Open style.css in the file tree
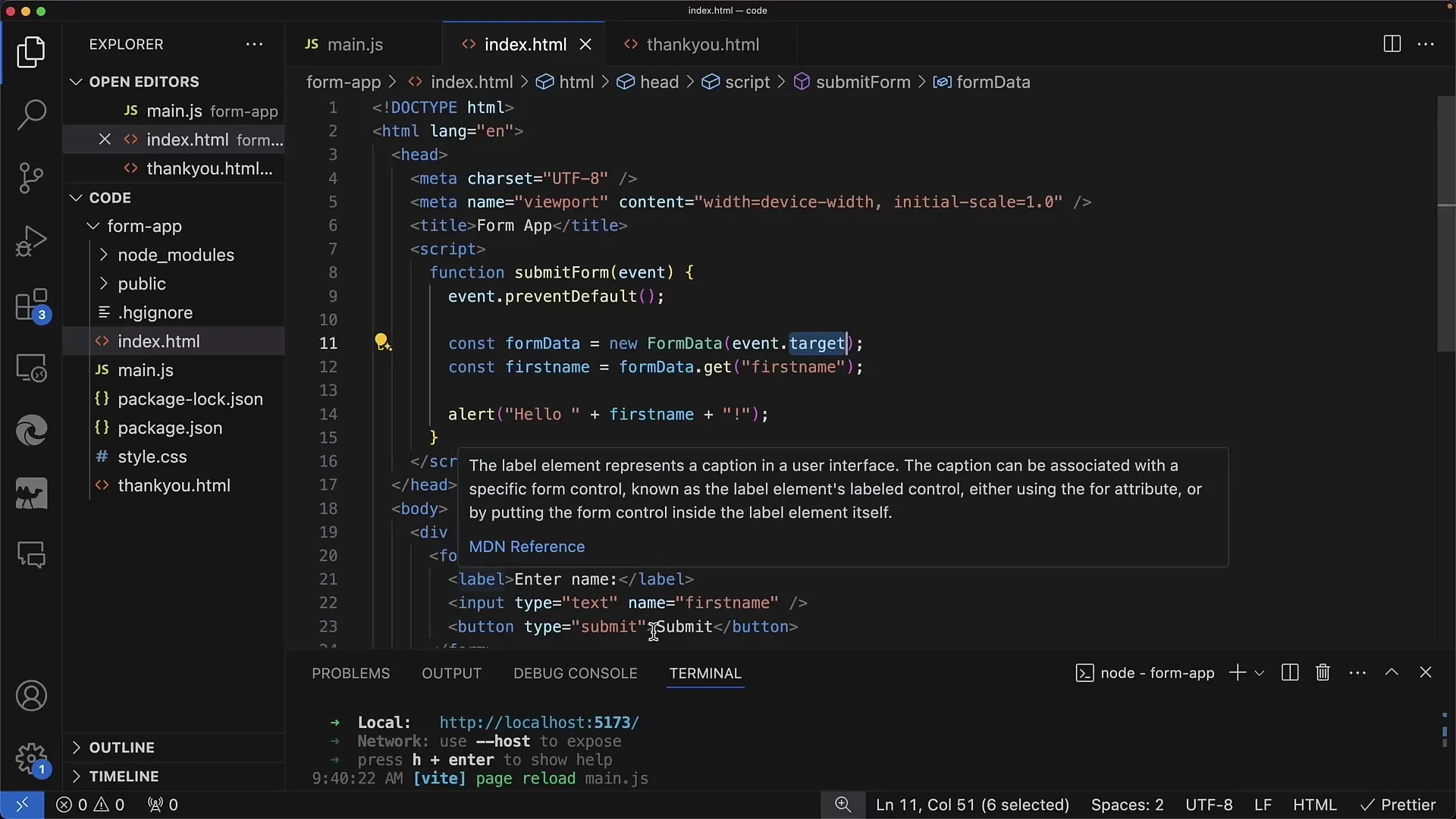The image size is (1456, 819). pyautogui.click(x=174, y=457)
